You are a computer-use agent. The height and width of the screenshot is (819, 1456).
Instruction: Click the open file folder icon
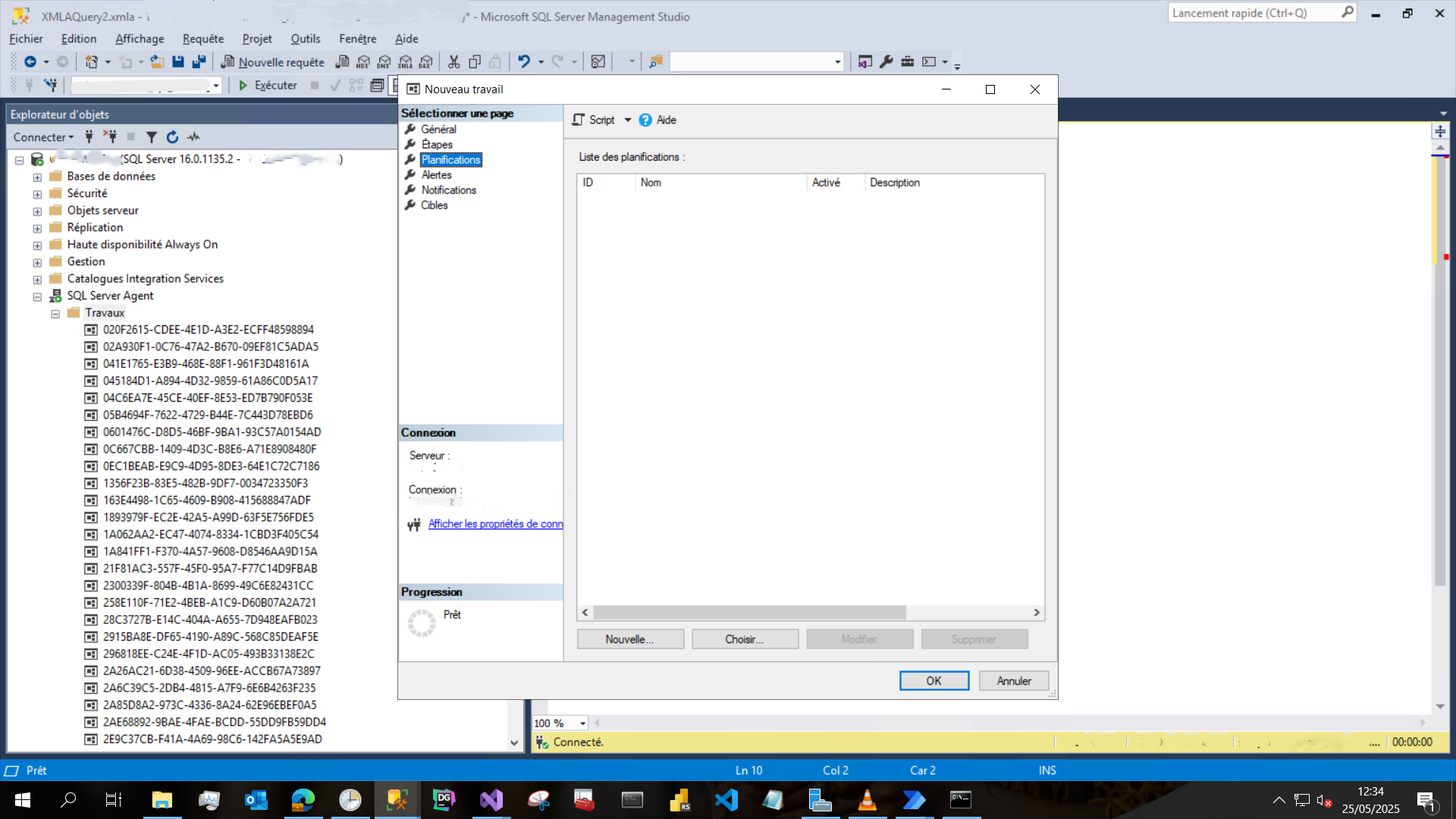pyautogui.click(x=157, y=62)
